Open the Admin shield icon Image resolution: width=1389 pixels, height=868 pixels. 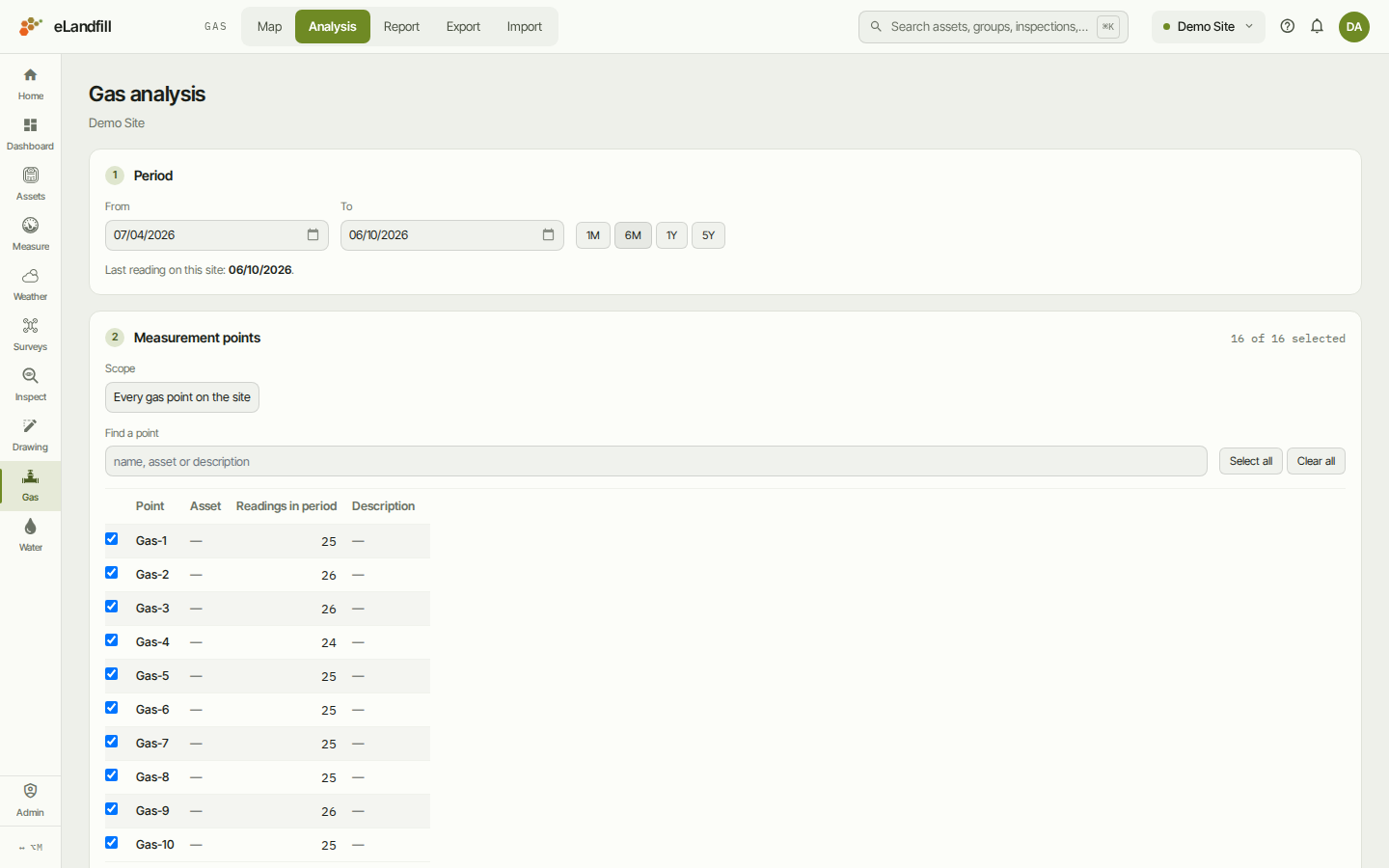[x=31, y=800]
